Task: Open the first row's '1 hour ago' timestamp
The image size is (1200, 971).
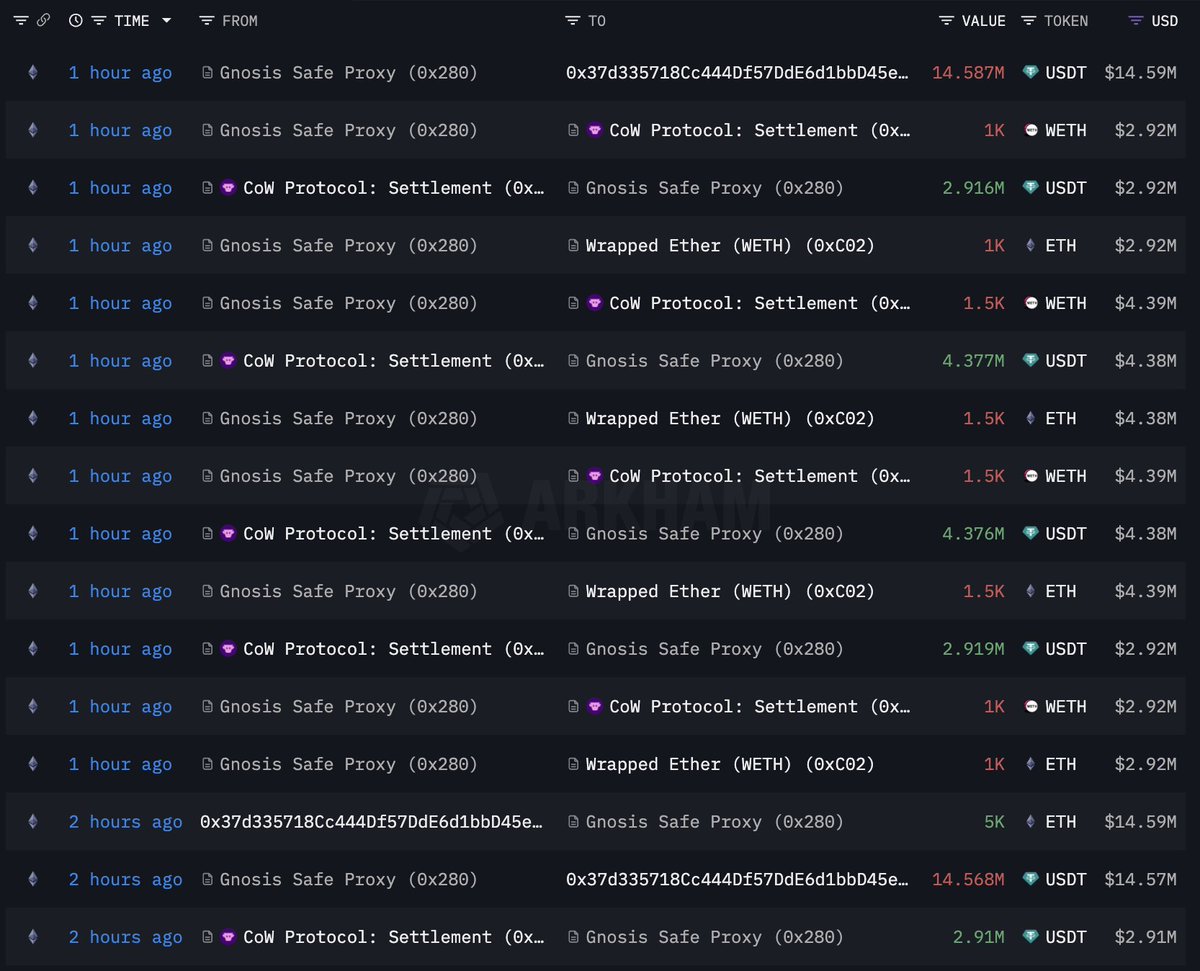Action: coord(120,72)
